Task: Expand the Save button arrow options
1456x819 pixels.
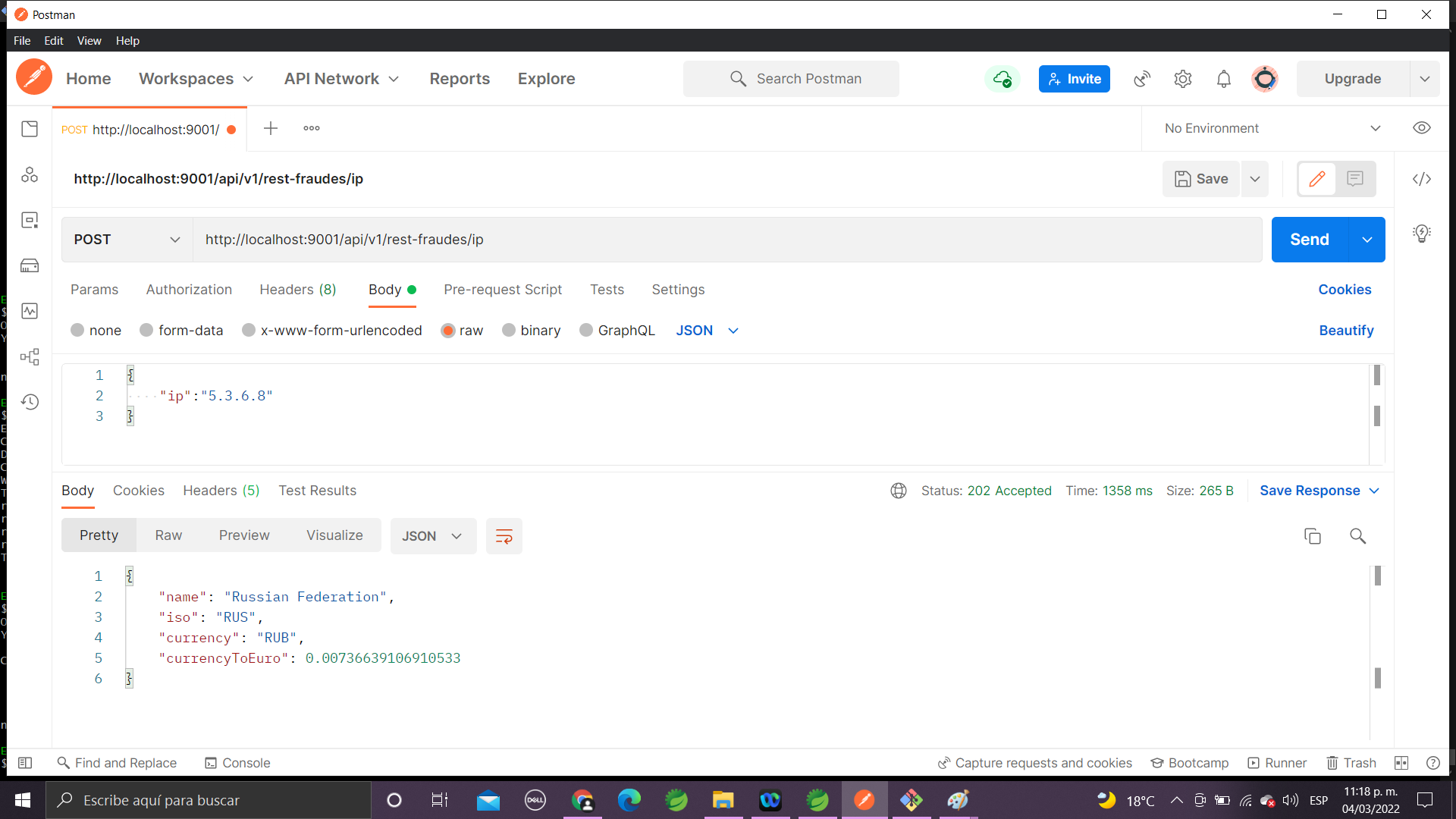Action: tap(1255, 179)
